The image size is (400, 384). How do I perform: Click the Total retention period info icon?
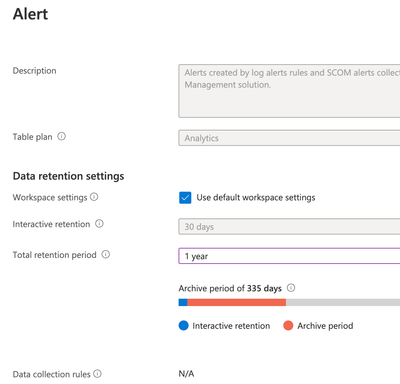[x=106, y=255]
